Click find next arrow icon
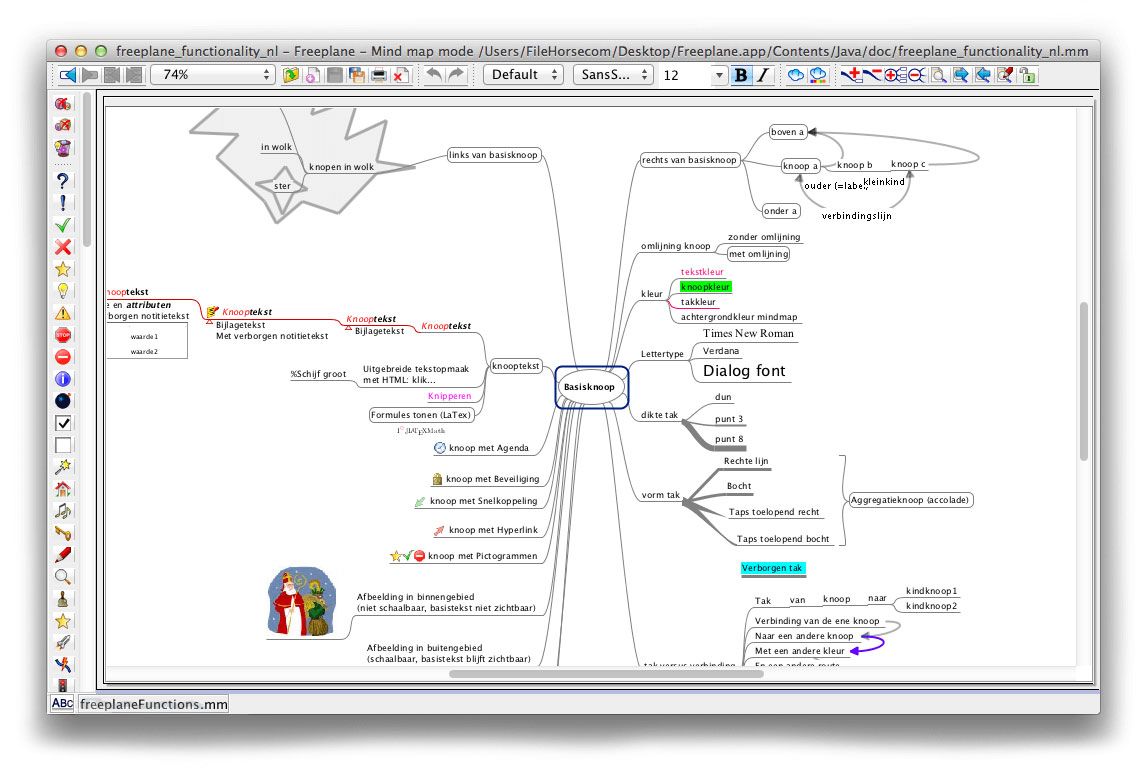The height and width of the screenshot is (767, 1142). pos(961,75)
